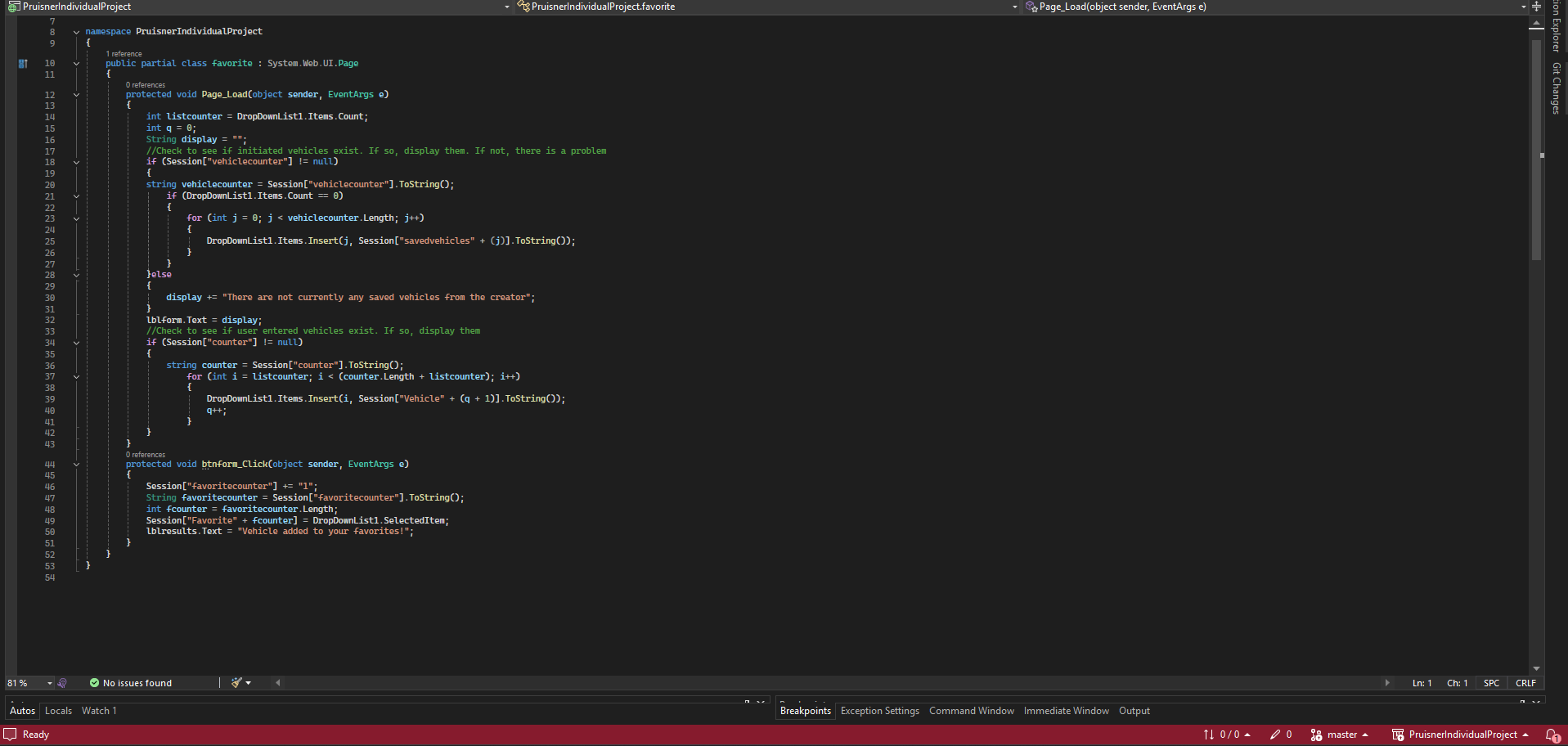Click line number 54 in margin
The height and width of the screenshot is (746, 1568).
(50, 578)
